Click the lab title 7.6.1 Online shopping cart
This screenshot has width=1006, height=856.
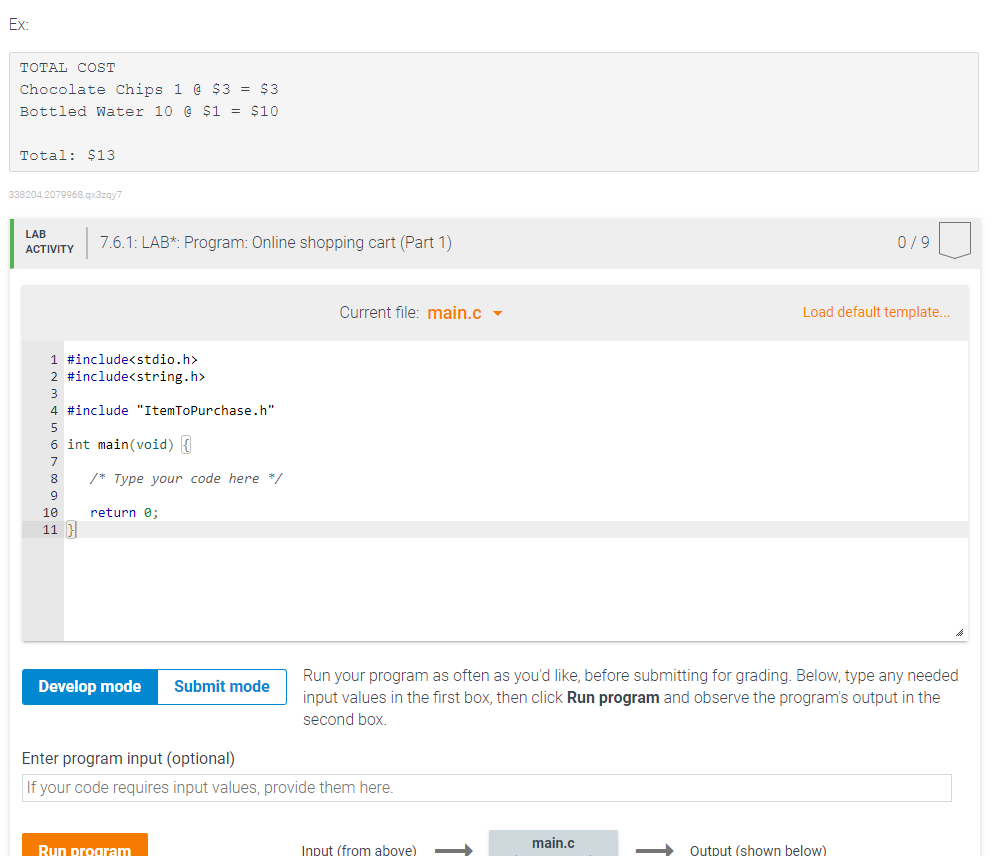(x=274, y=242)
